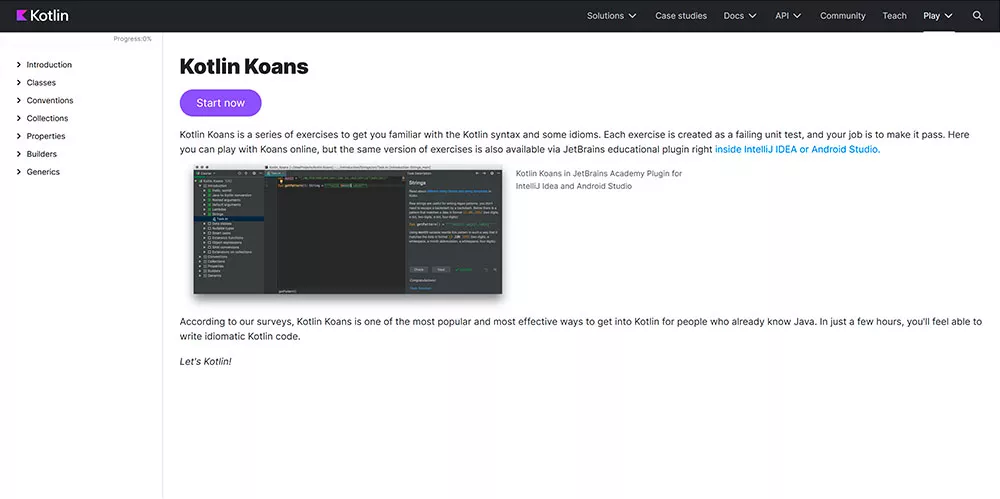
Task: Open the Solutions dropdown menu
Action: click(x=612, y=16)
